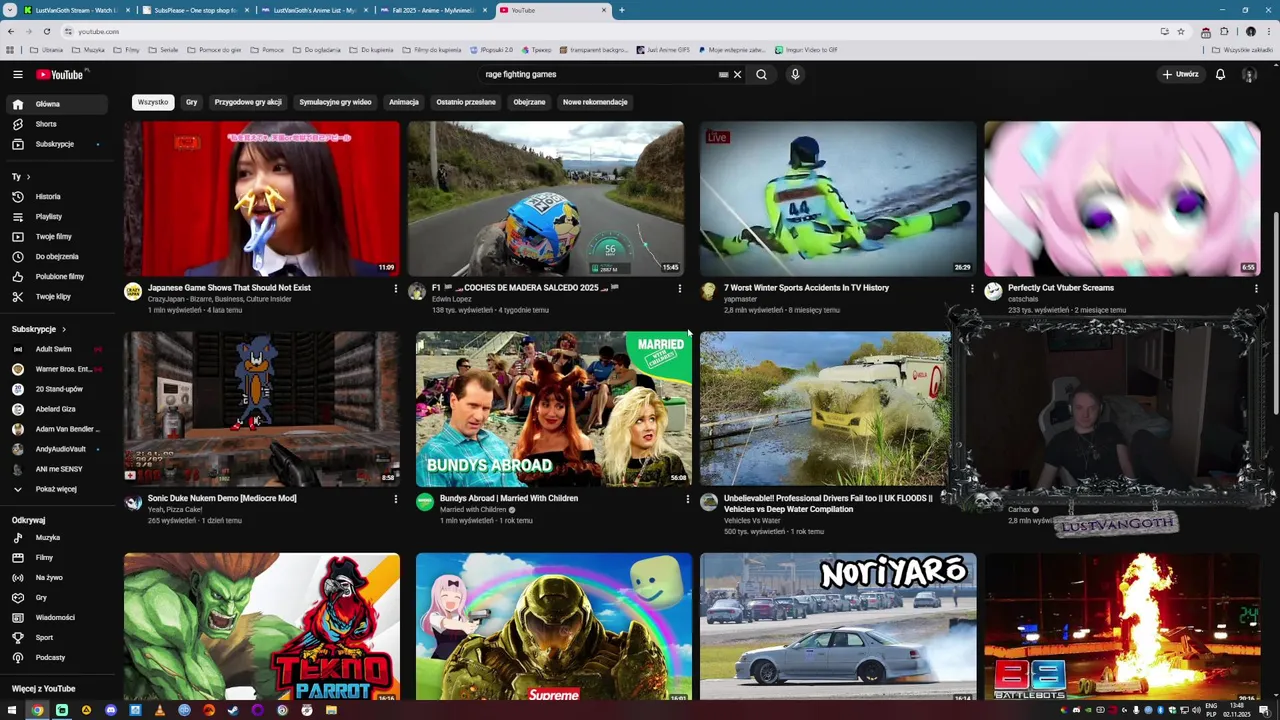This screenshot has width=1280, height=720.
Task: Open the account avatar menu
Action: click(1249, 74)
